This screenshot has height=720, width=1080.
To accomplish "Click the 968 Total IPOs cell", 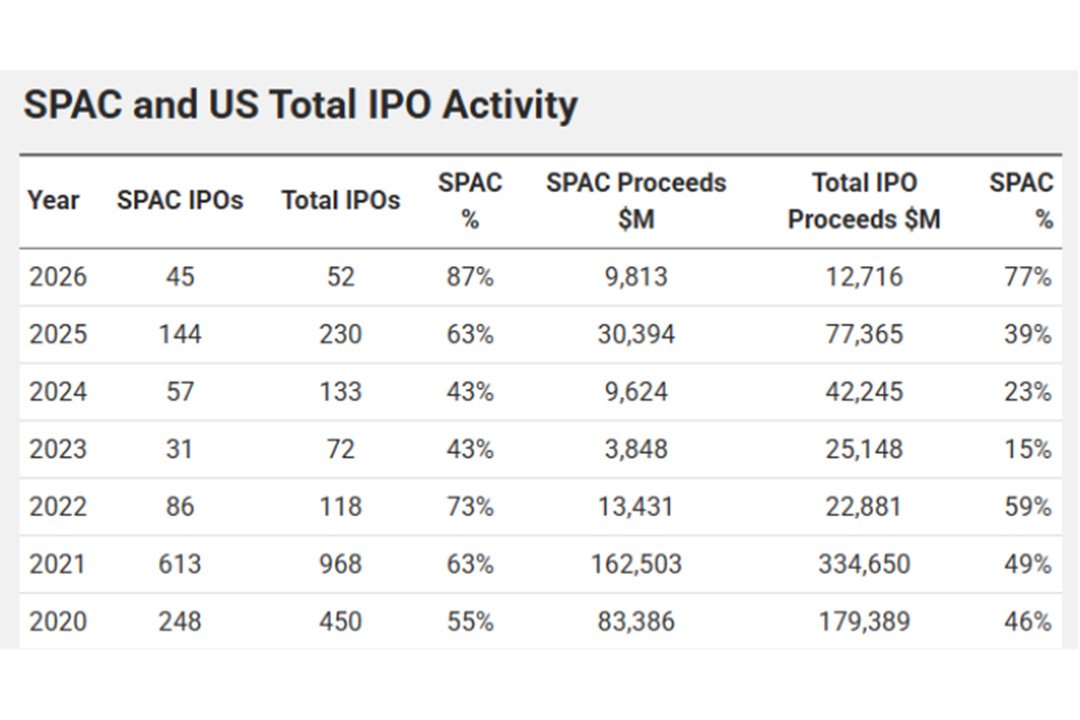I will [x=340, y=564].
